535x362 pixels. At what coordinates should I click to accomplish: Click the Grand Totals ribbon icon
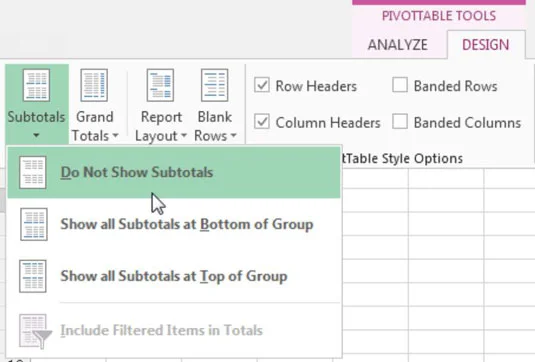pyautogui.click(x=94, y=85)
